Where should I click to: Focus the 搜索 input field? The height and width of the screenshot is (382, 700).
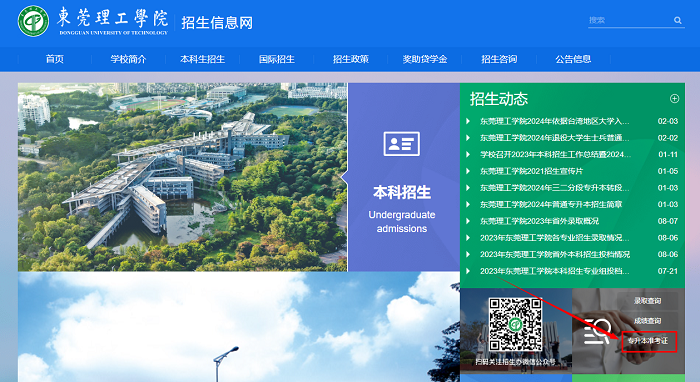click(629, 20)
